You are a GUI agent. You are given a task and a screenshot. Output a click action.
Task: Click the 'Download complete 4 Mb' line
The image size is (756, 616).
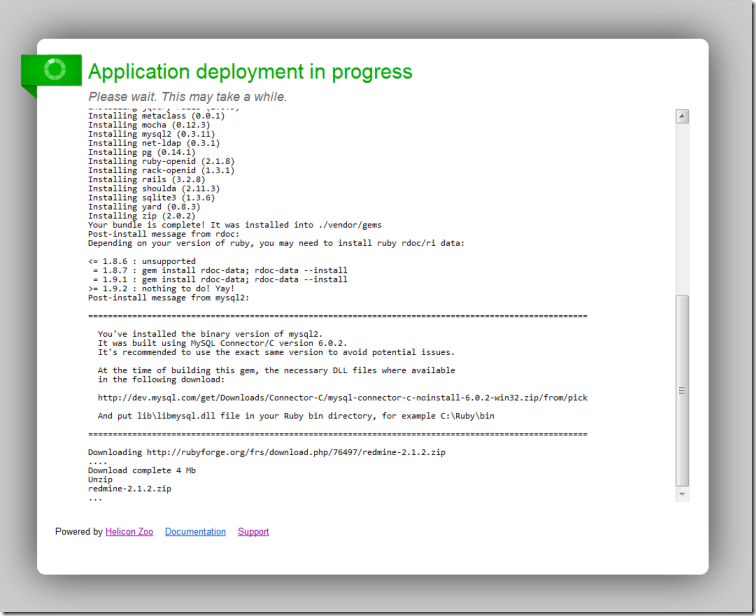[141, 470]
